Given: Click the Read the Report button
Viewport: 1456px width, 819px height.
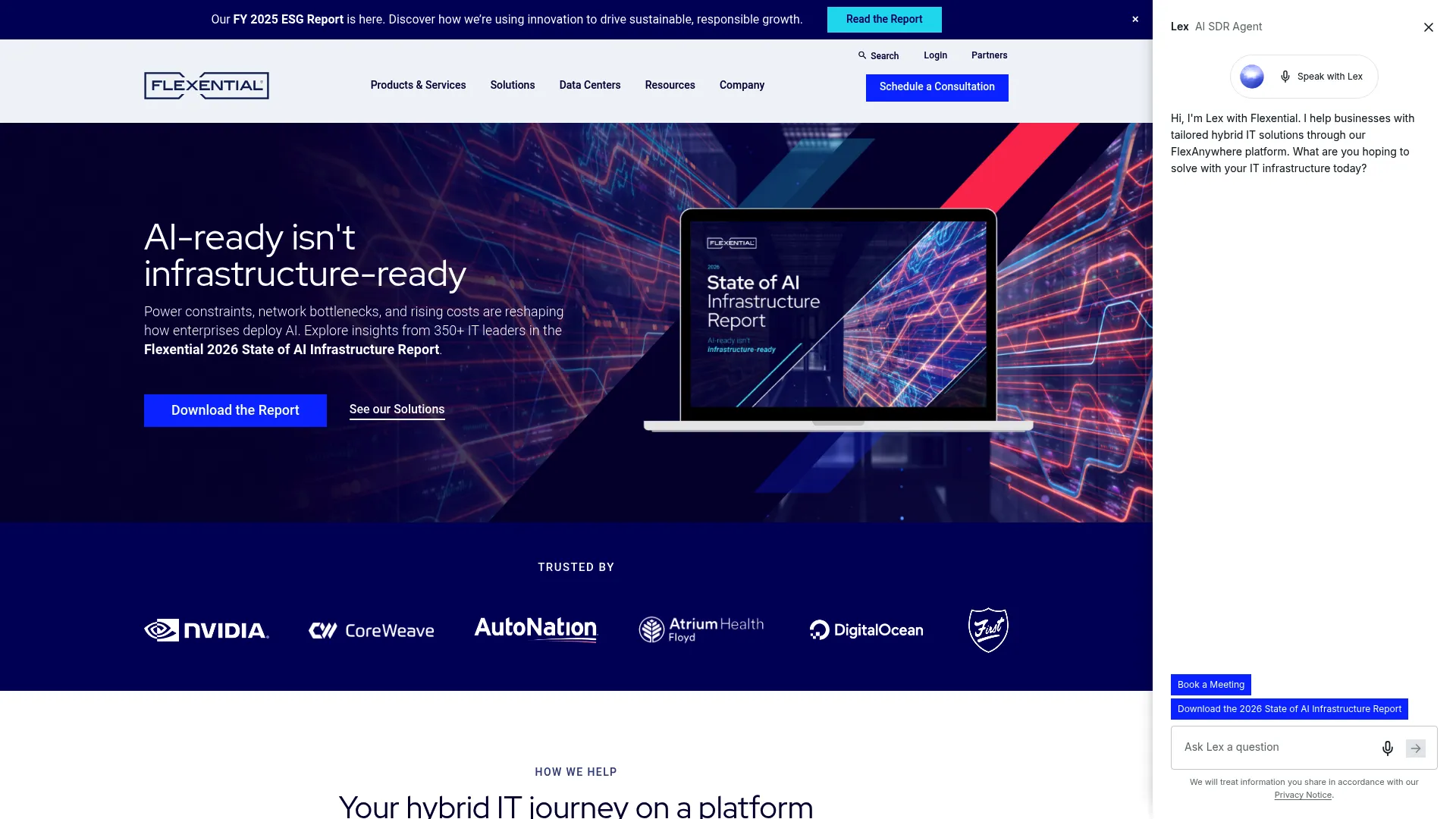Looking at the screenshot, I should [884, 20].
